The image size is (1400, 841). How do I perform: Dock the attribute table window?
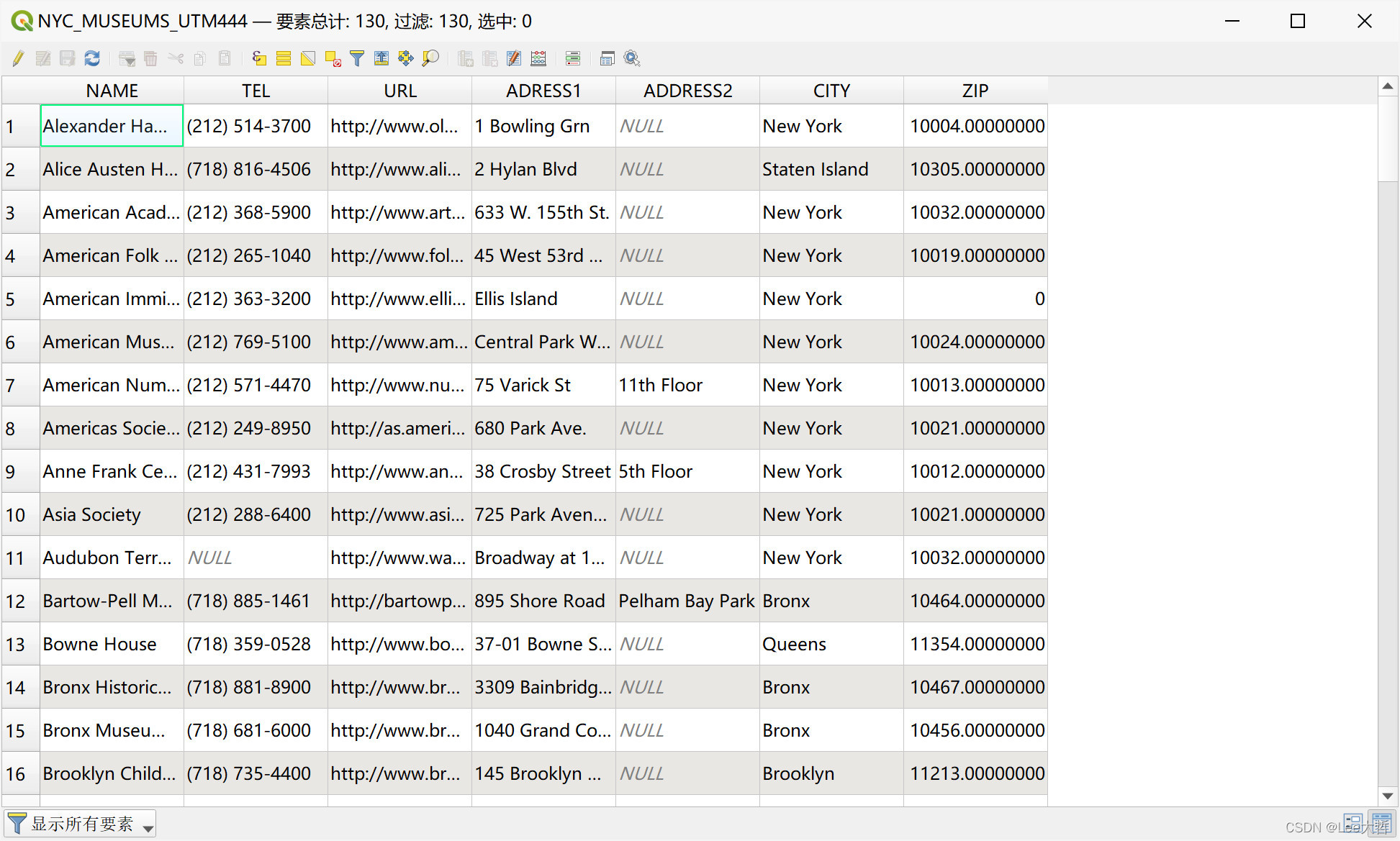coord(608,58)
